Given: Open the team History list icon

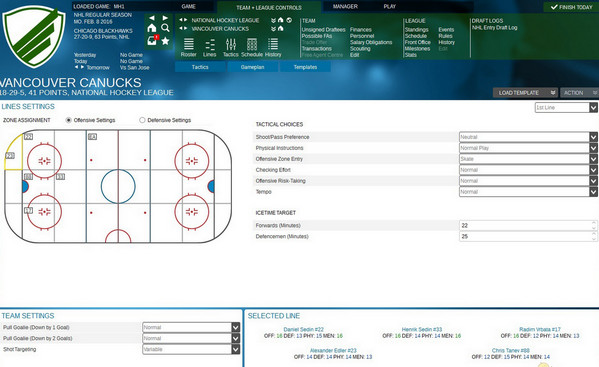Looking at the screenshot, I should click(x=273, y=47).
